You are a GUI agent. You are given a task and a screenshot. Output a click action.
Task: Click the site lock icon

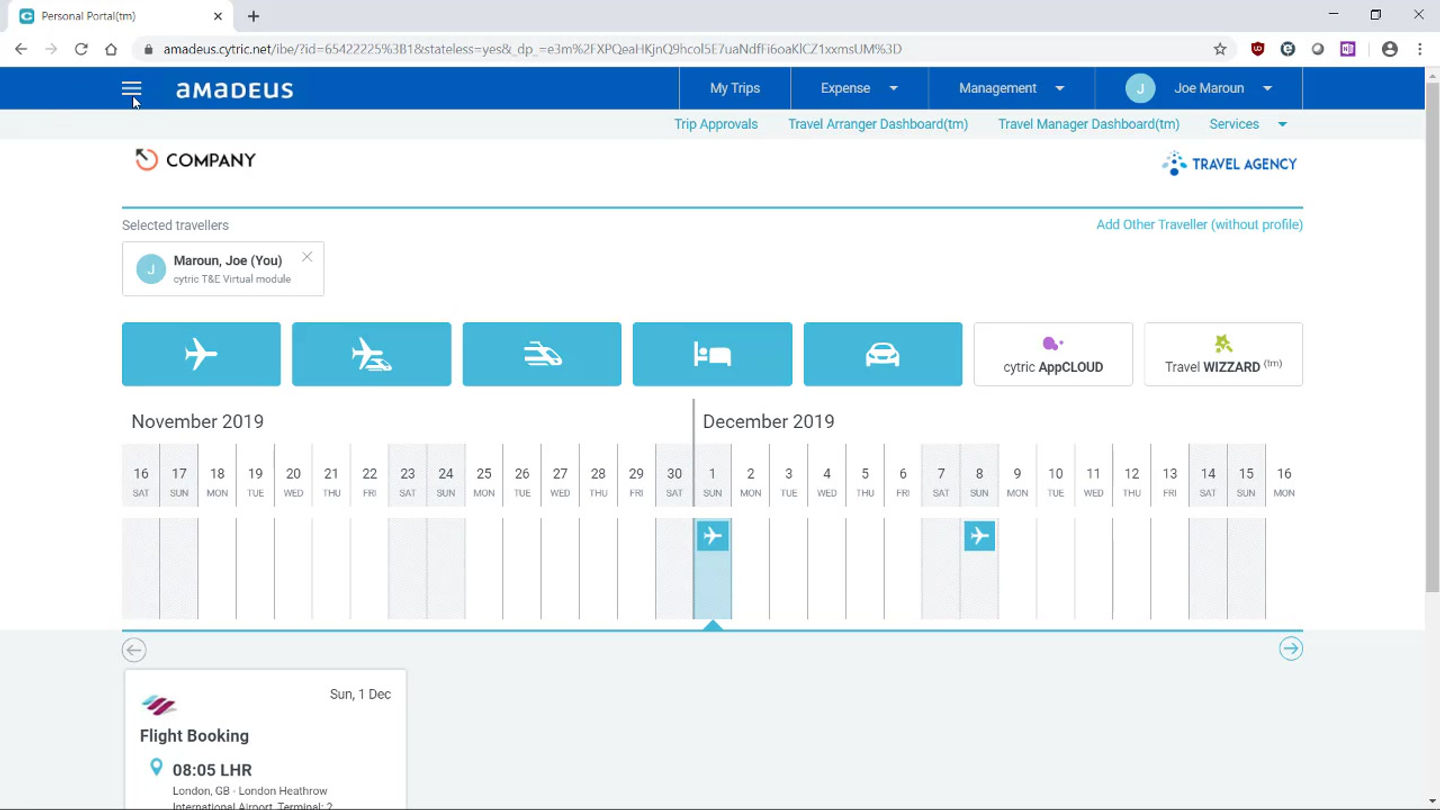point(148,49)
